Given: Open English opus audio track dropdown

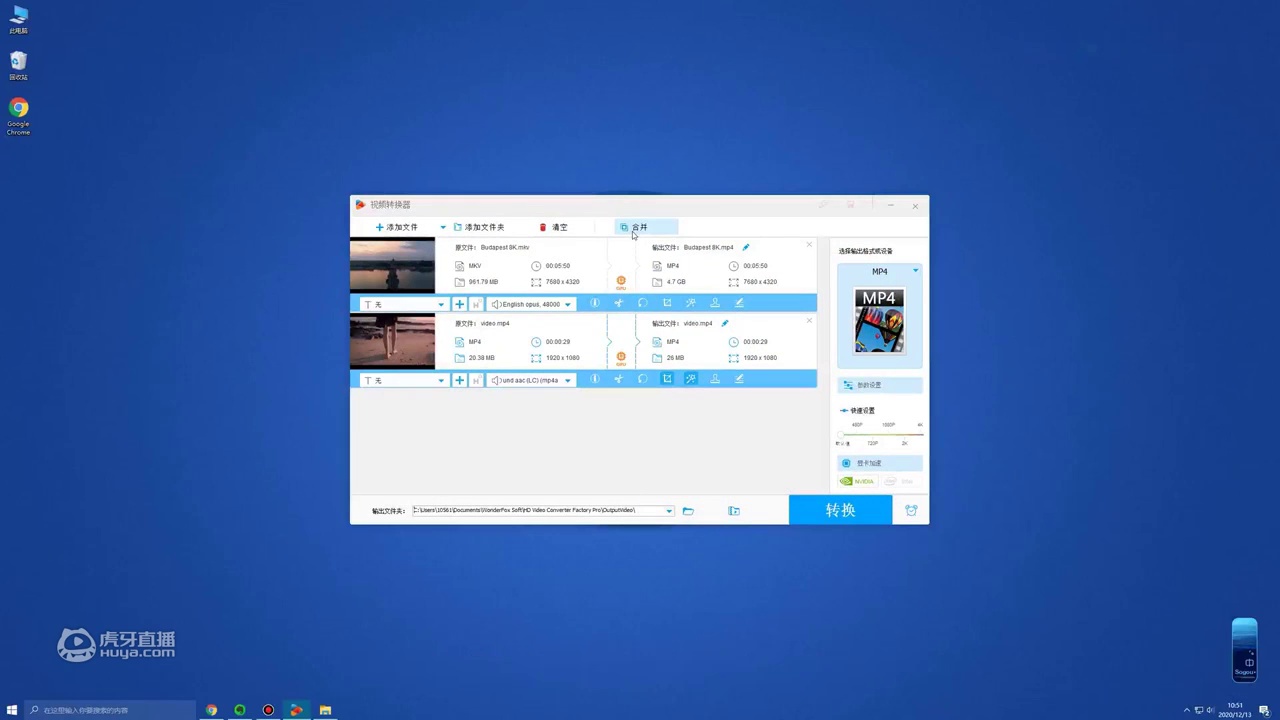Looking at the screenshot, I should click(531, 304).
